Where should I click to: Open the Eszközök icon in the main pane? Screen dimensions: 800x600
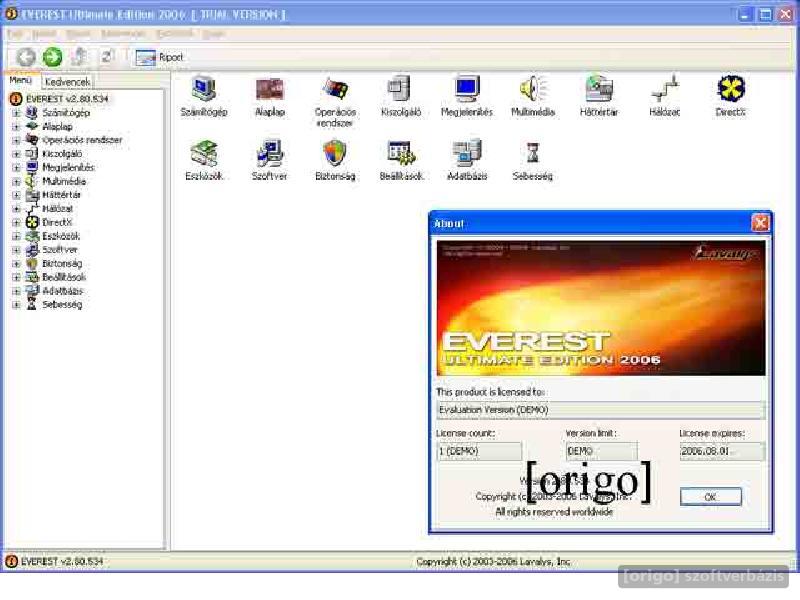tap(204, 160)
